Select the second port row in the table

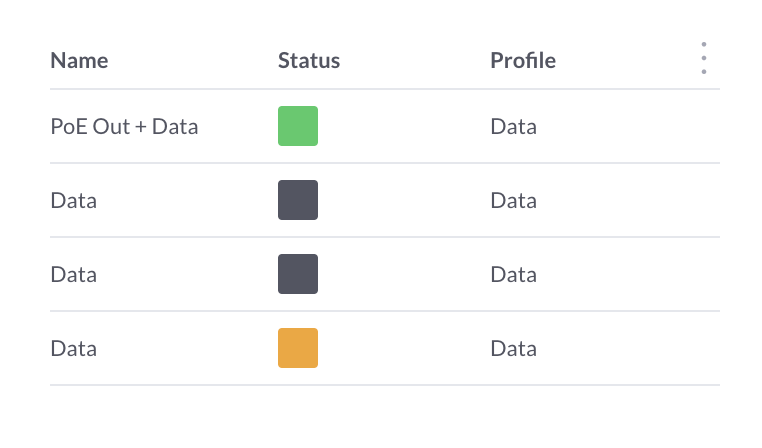(400, 201)
